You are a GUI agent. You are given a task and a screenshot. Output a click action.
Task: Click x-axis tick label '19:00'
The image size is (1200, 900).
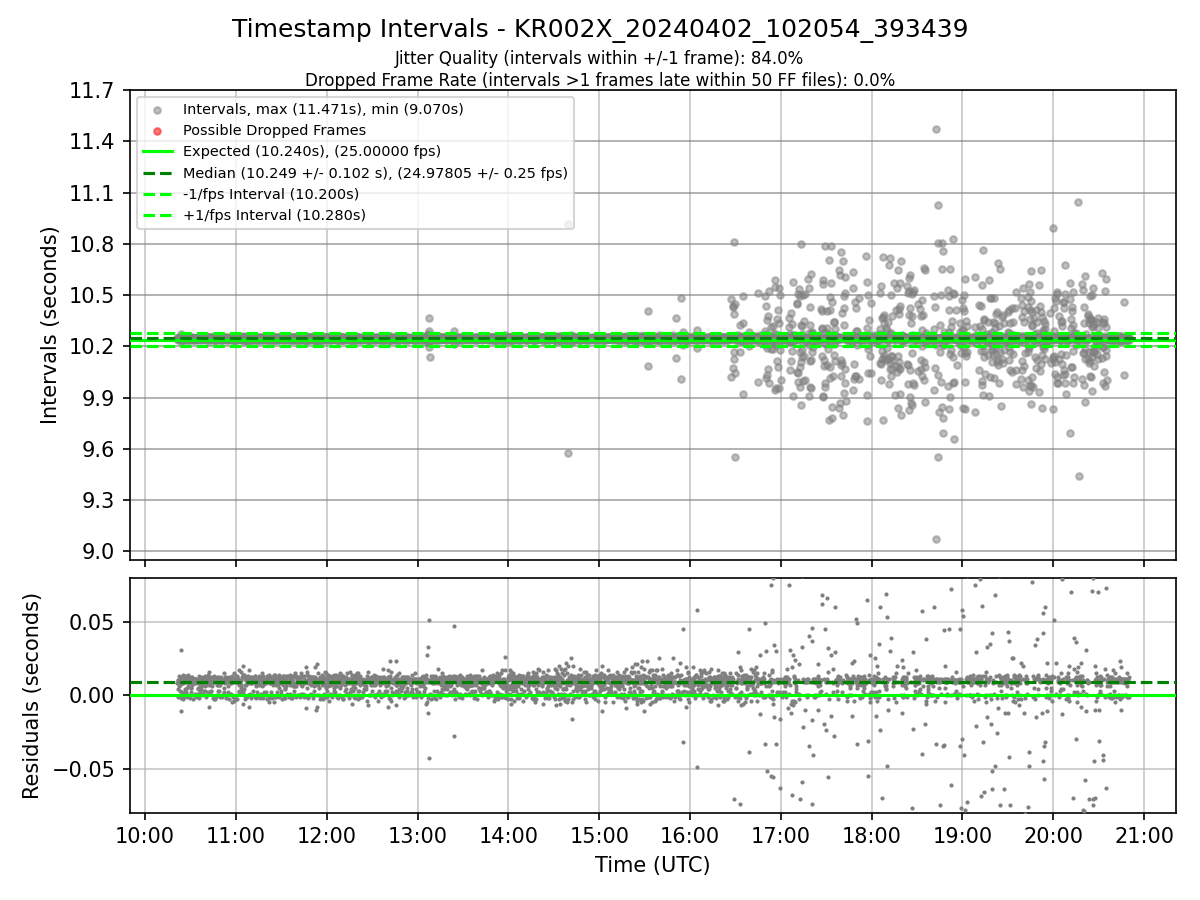(x=962, y=835)
